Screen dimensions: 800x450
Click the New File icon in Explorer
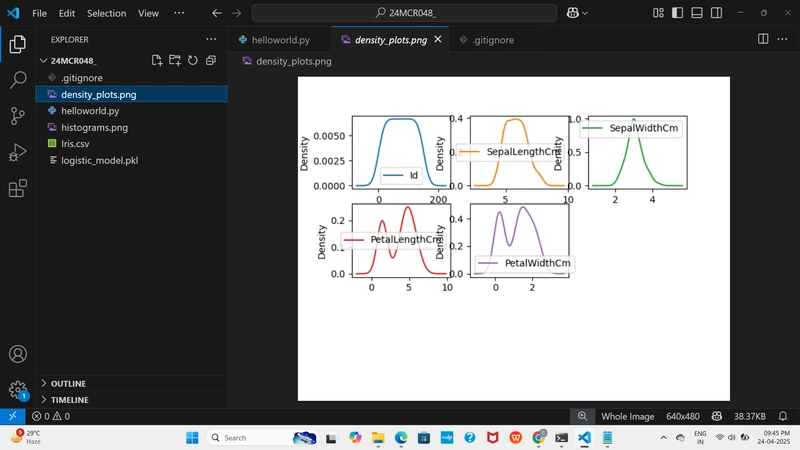point(157,60)
